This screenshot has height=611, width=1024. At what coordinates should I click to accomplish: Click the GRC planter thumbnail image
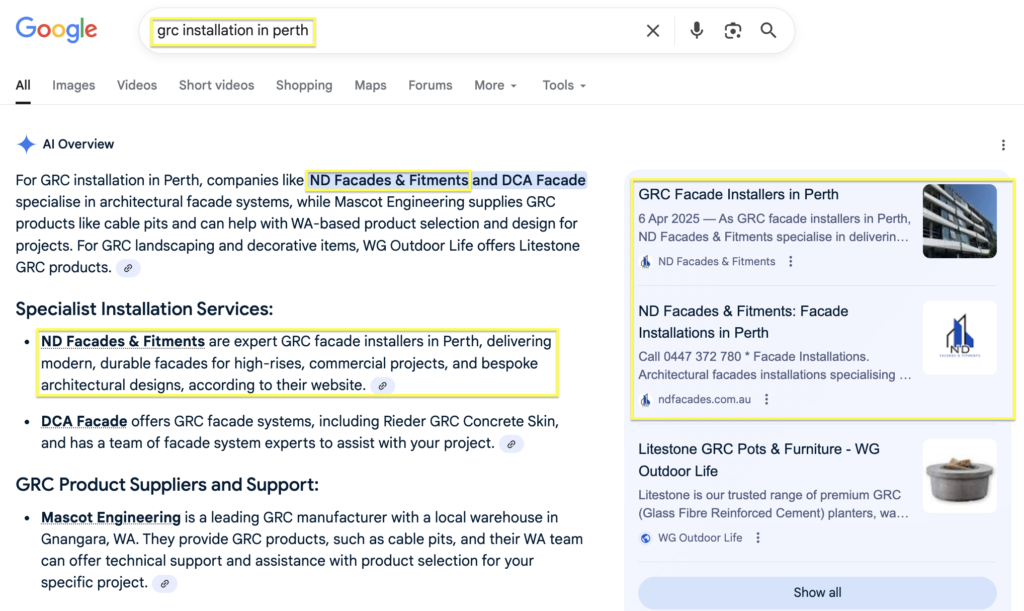pos(959,475)
